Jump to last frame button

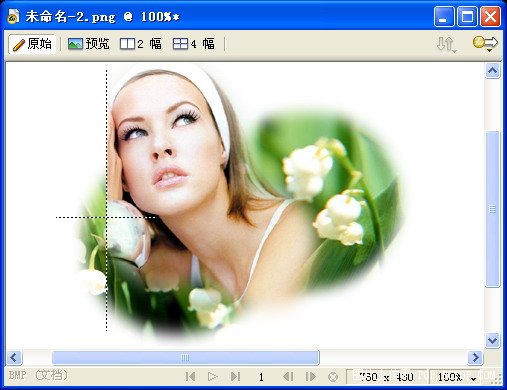(x=235, y=377)
